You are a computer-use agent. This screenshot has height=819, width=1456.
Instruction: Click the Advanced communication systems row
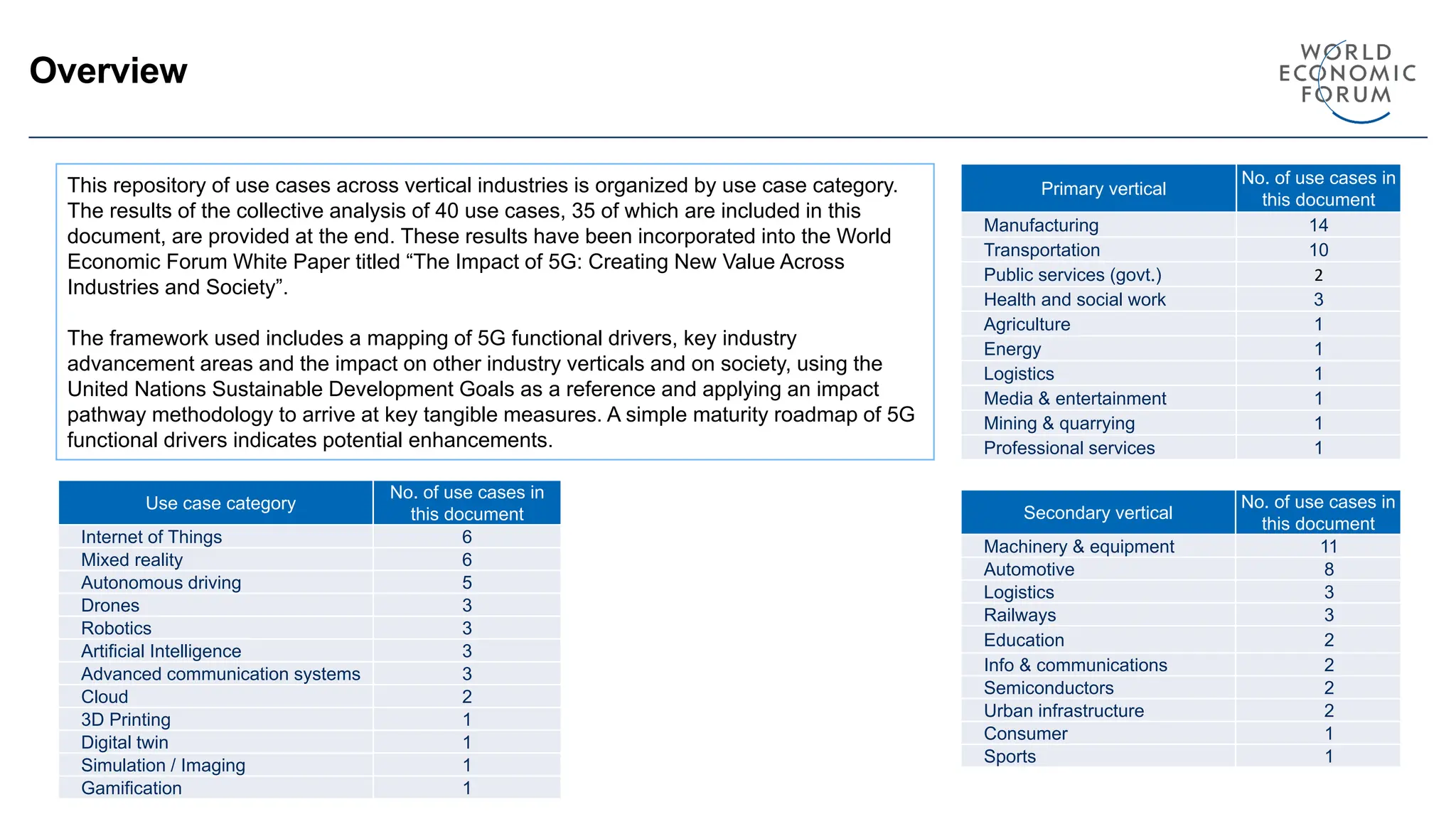click(220, 674)
